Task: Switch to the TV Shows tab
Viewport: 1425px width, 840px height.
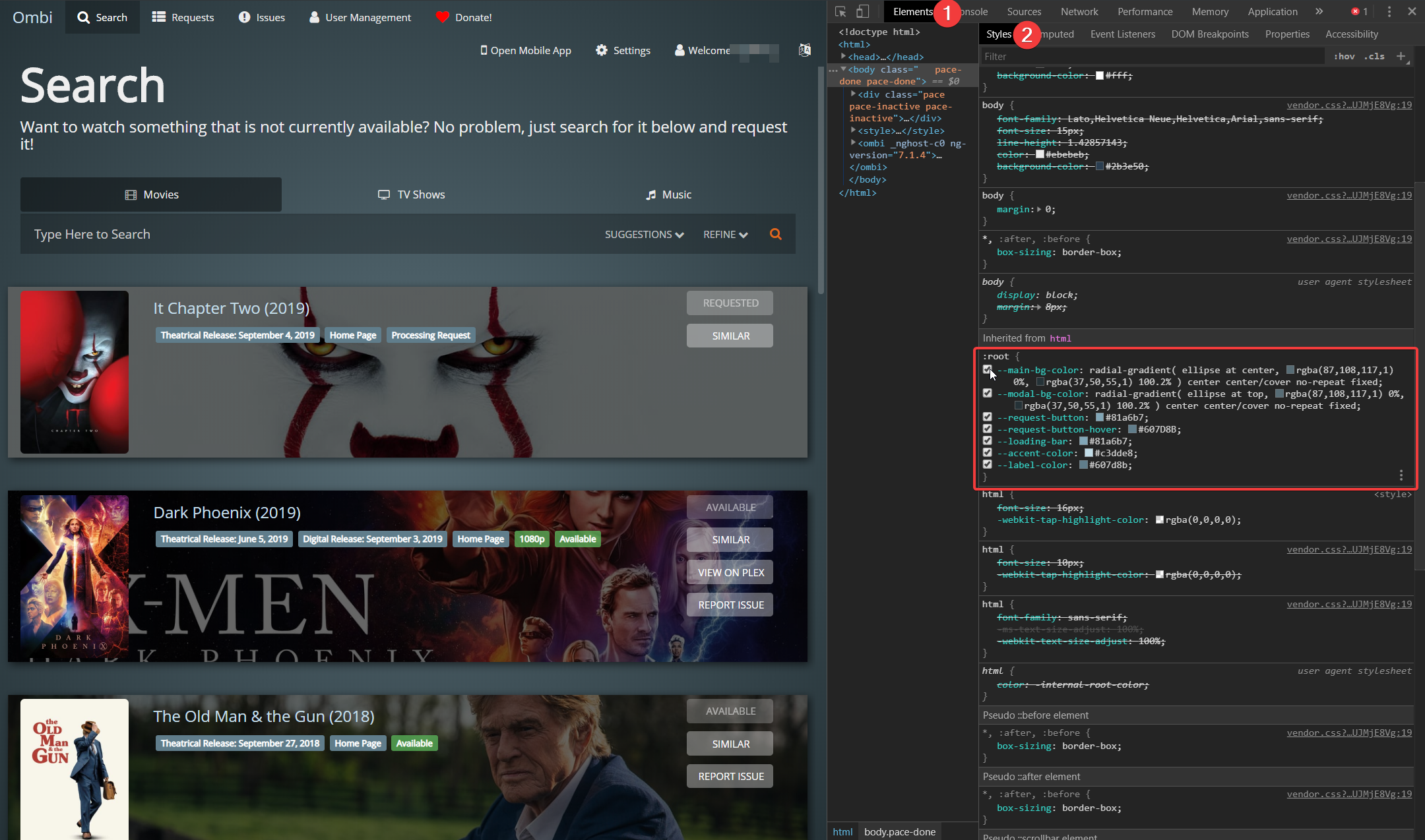Action: (412, 195)
